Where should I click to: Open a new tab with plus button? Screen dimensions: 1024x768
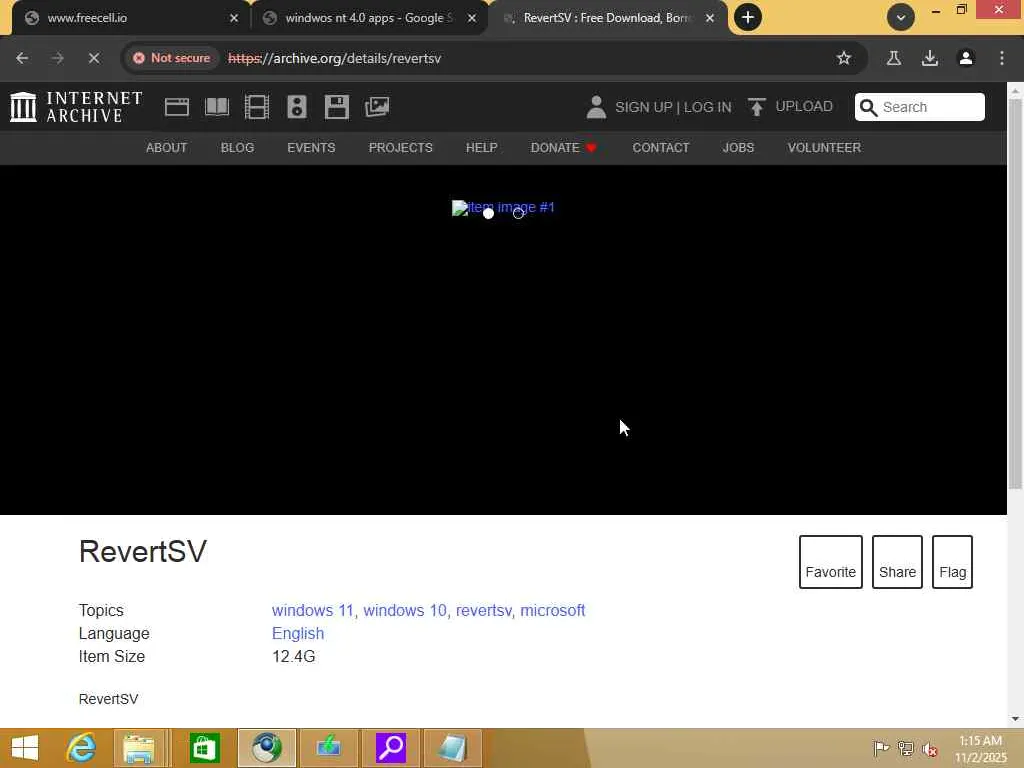click(748, 18)
